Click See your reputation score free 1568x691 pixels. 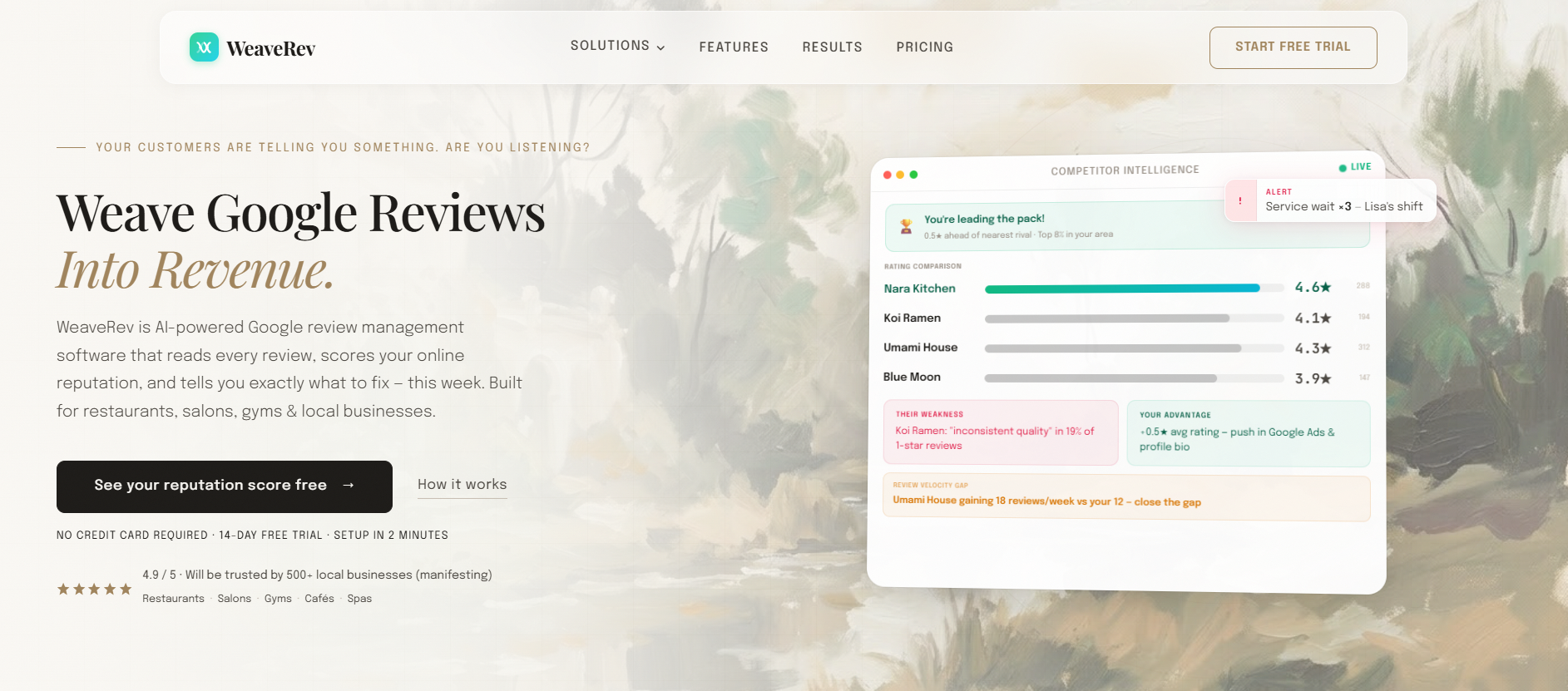point(225,486)
